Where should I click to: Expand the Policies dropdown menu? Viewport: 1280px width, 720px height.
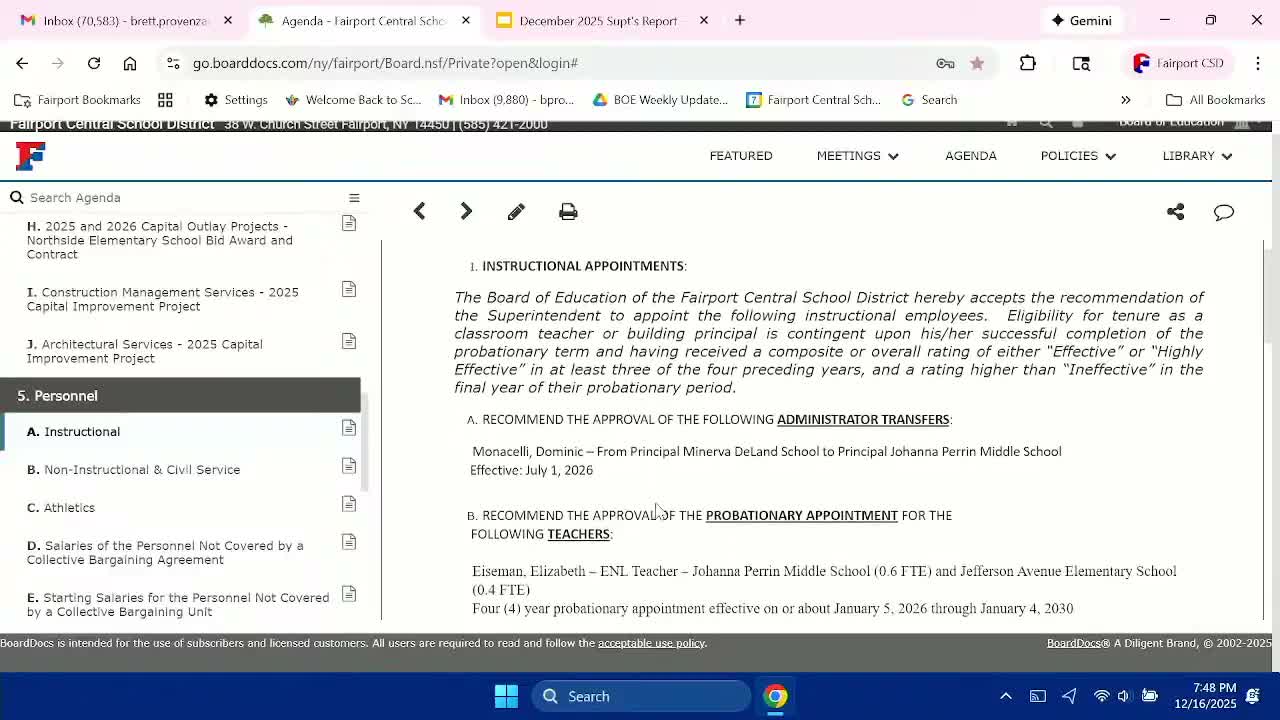click(x=1077, y=156)
